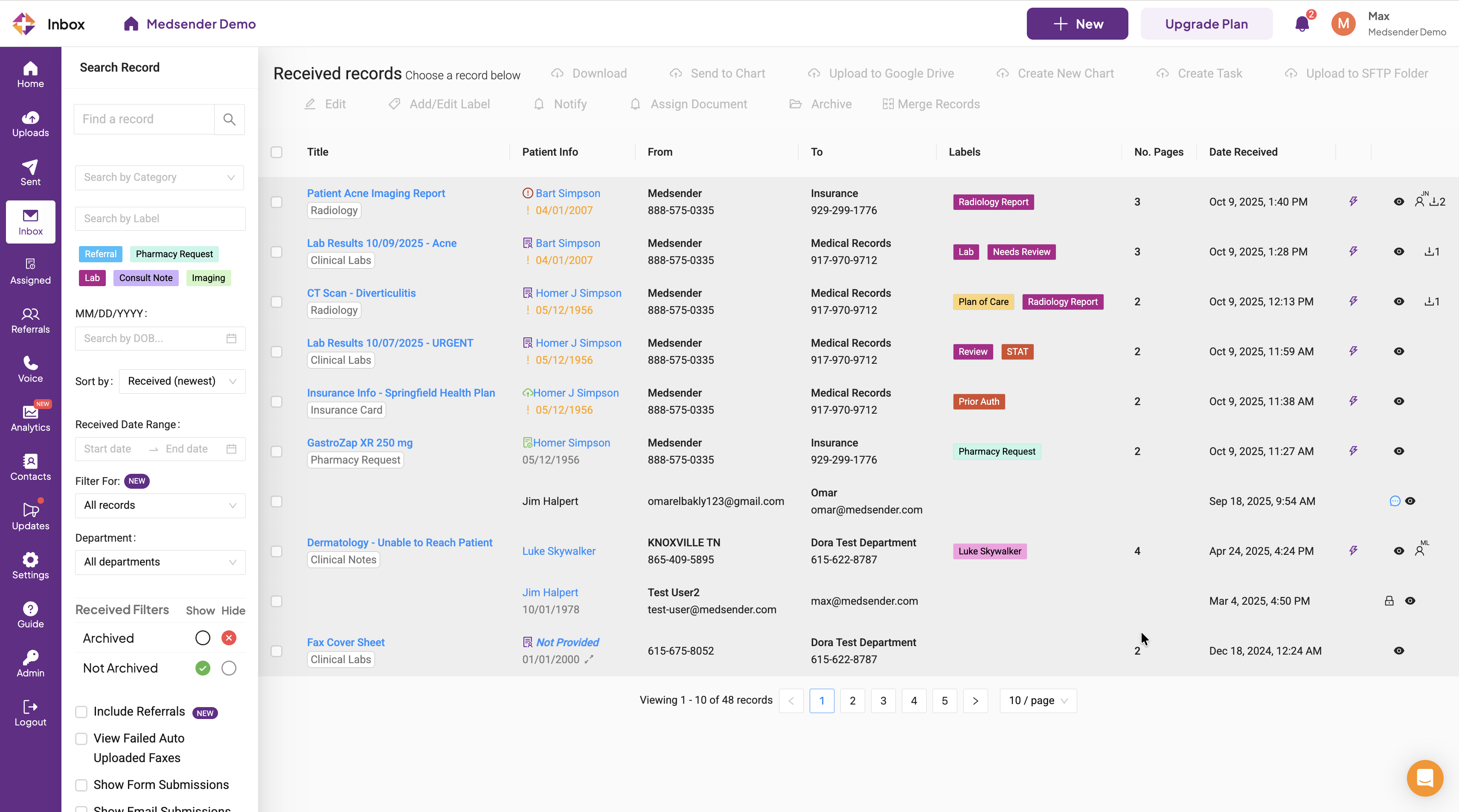Image resolution: width=1459 pixels, height=812 pixels.
Task: Click the New button
Action: pos(1077,24)
